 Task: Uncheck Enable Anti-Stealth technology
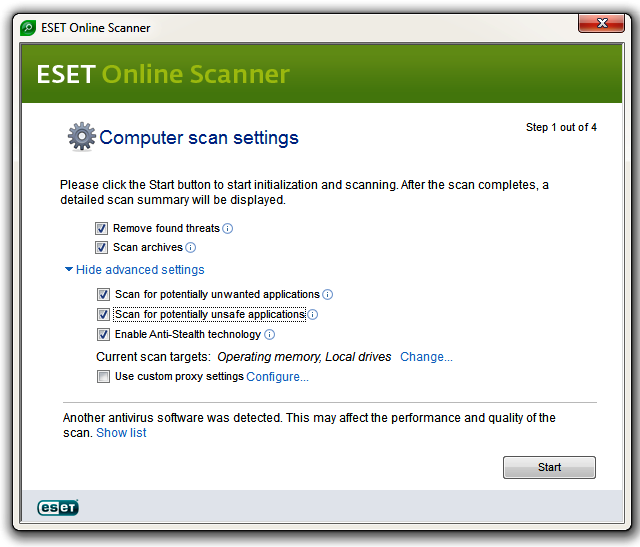click(103, 335)
